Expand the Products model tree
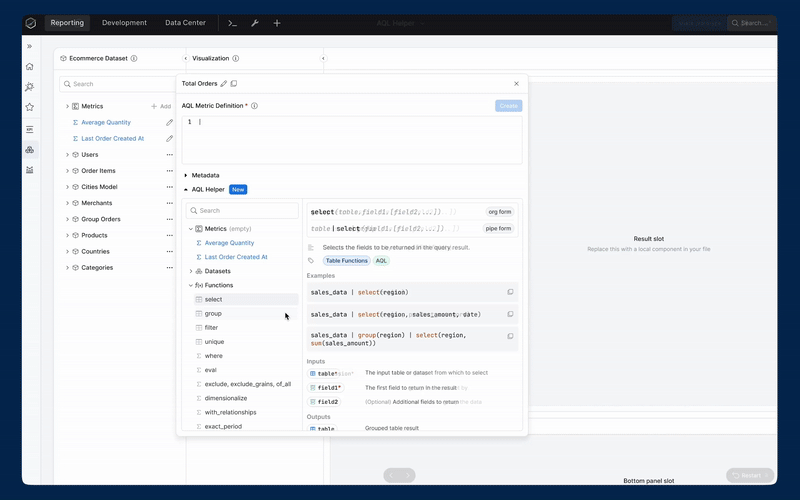Viewport: 800px width, 500px height. point(67,235)
